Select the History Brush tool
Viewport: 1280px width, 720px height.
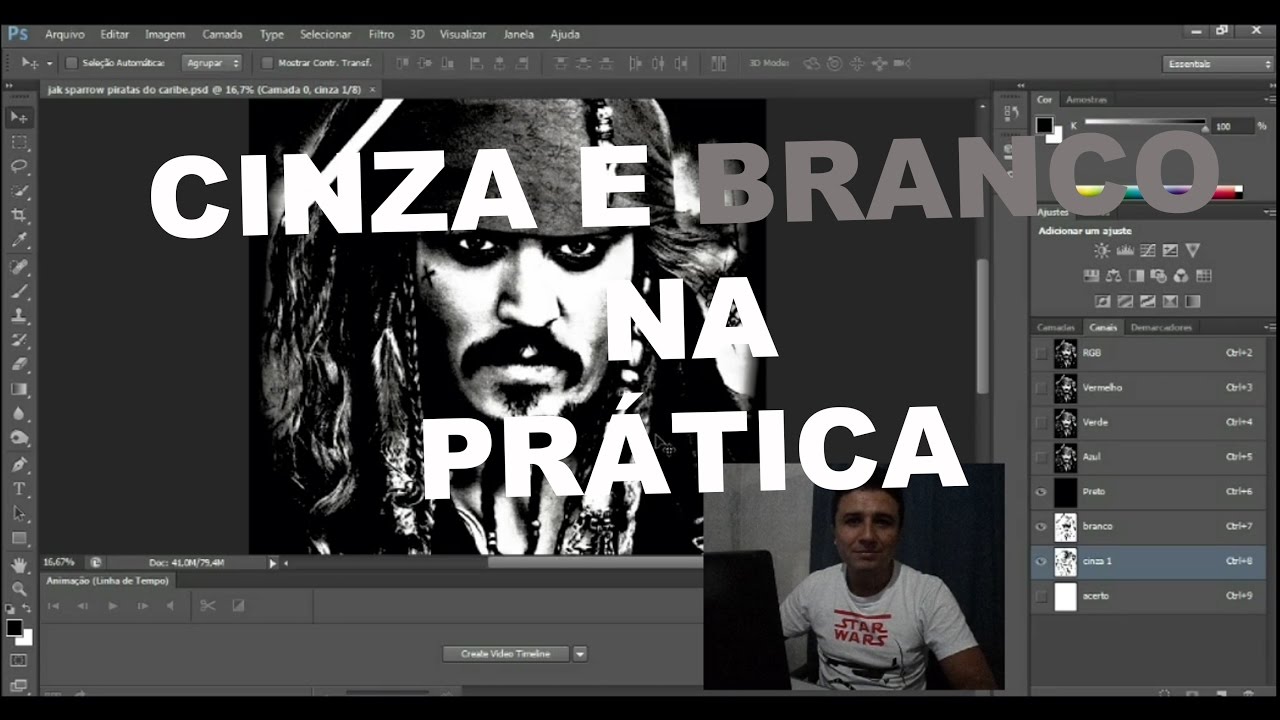coord(18,340)
